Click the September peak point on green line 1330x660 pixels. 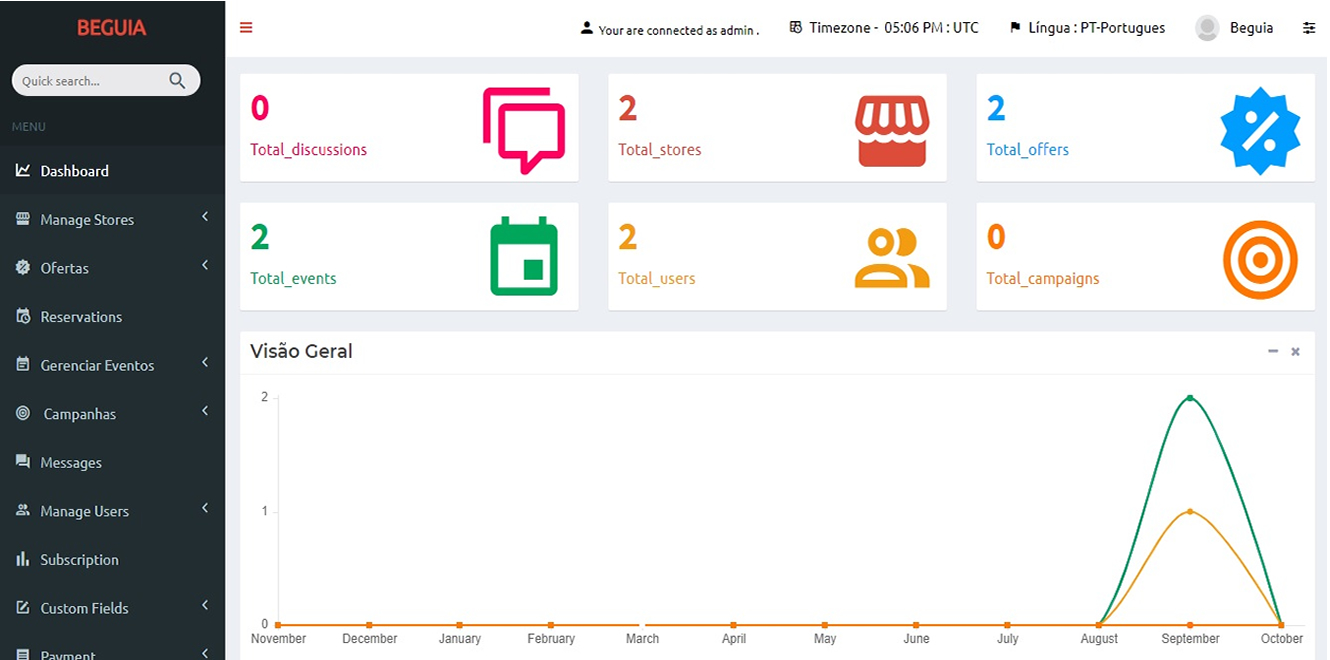pos(1190,398)
